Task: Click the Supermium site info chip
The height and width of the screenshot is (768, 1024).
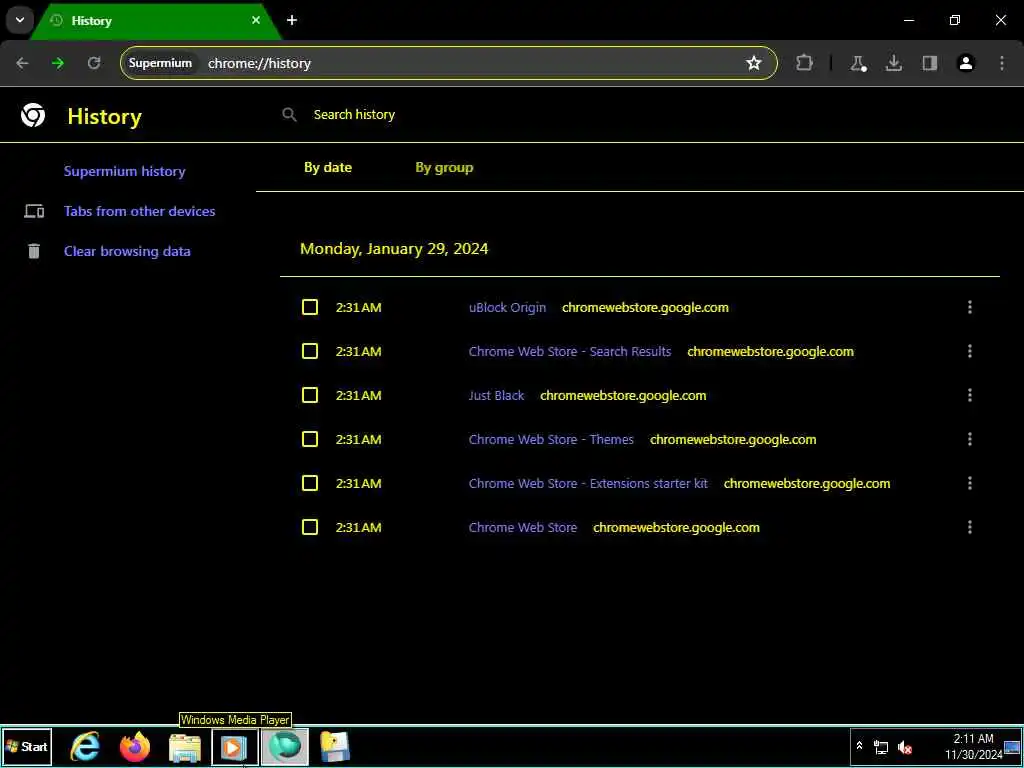Action: (160, 63)
